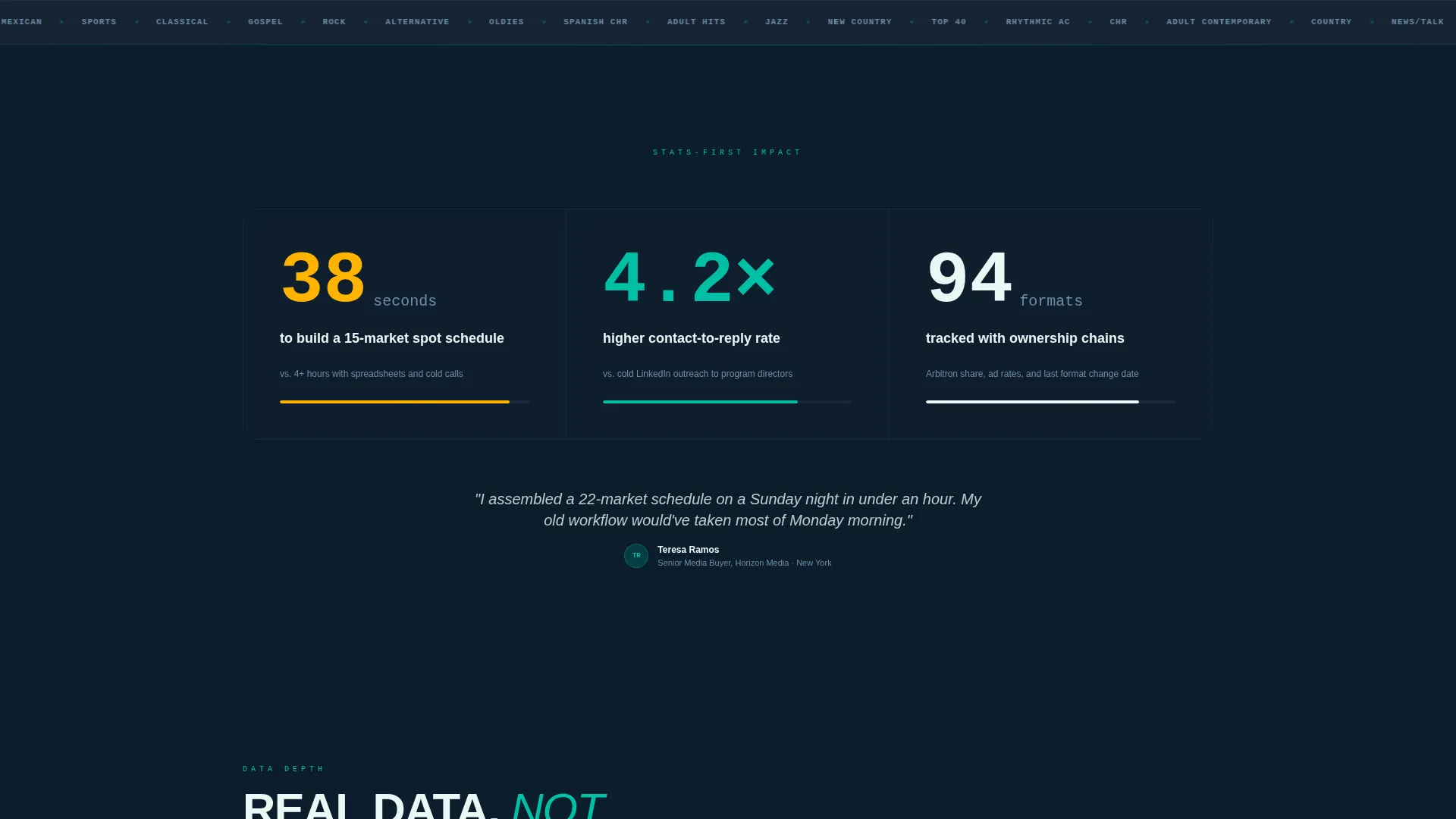
Task: Click RHYTHMIC AC in the ticker
Action: 1038,22
